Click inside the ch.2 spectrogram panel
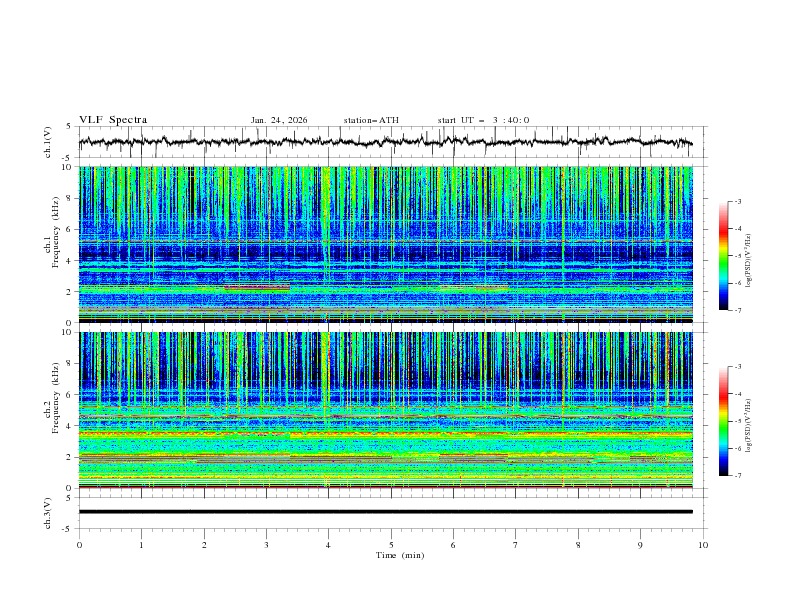This screenshot has width=792, height=612. coord(386,410)
